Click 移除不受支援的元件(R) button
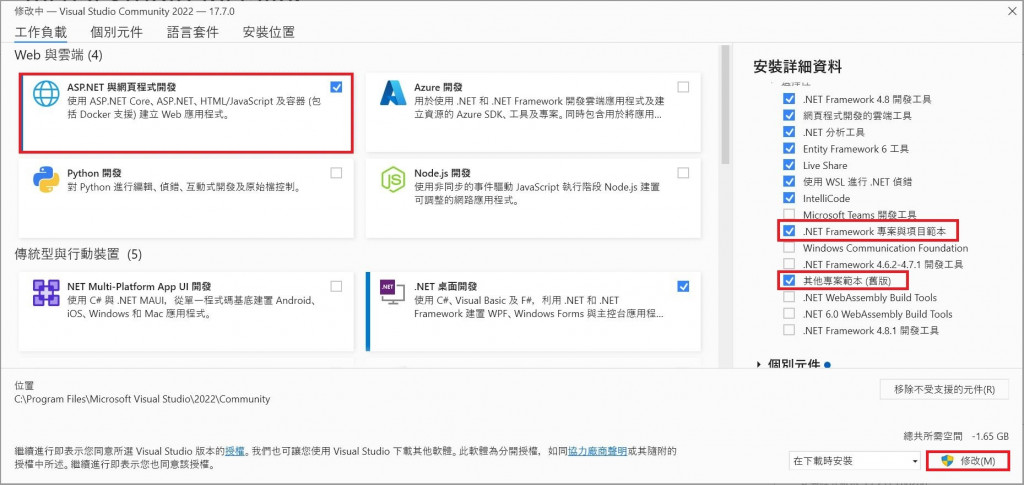 click(x=944, y=390)
